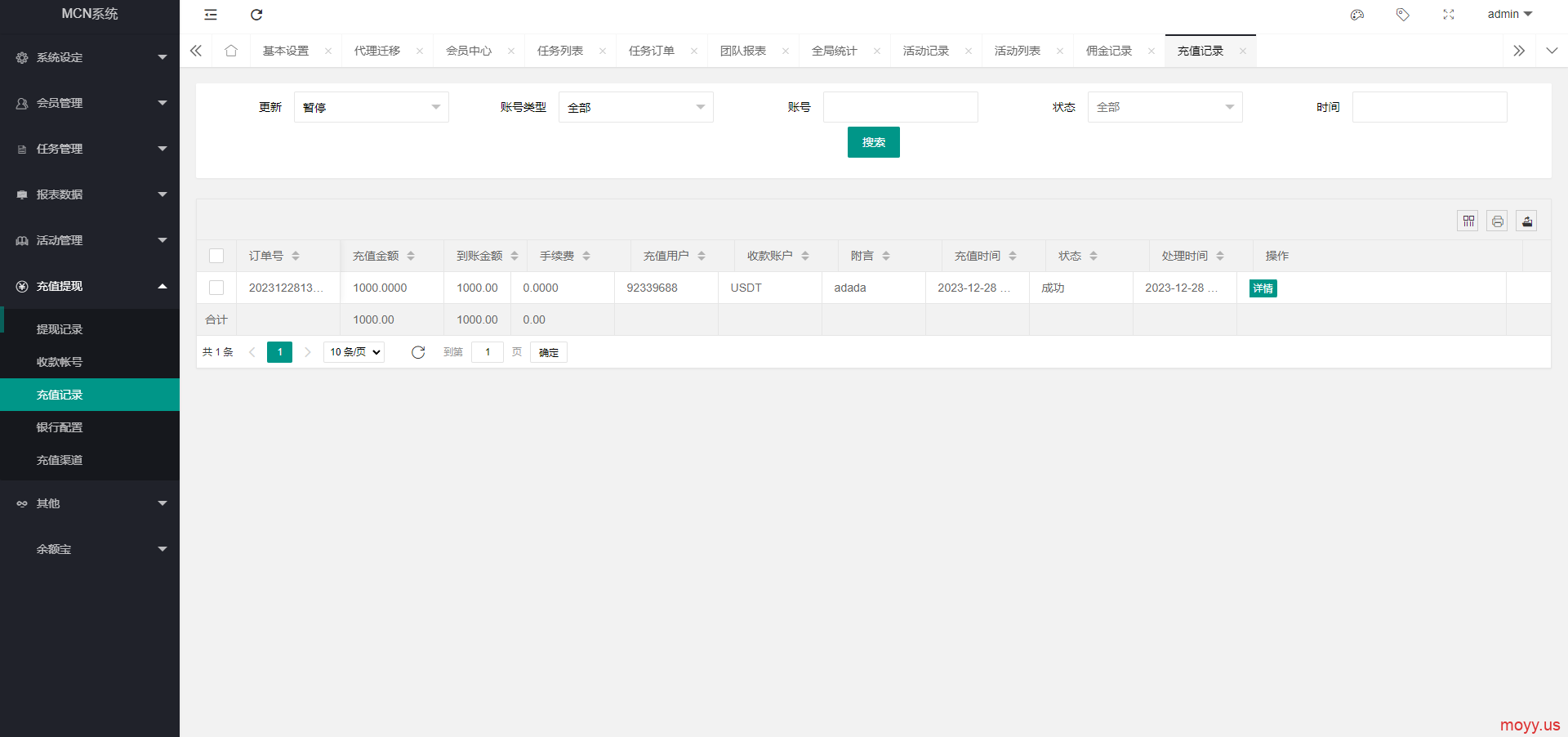Enter fullscreen mode icon
The width and height of the screenshot is (1568, 737).
coord(1449,15)
